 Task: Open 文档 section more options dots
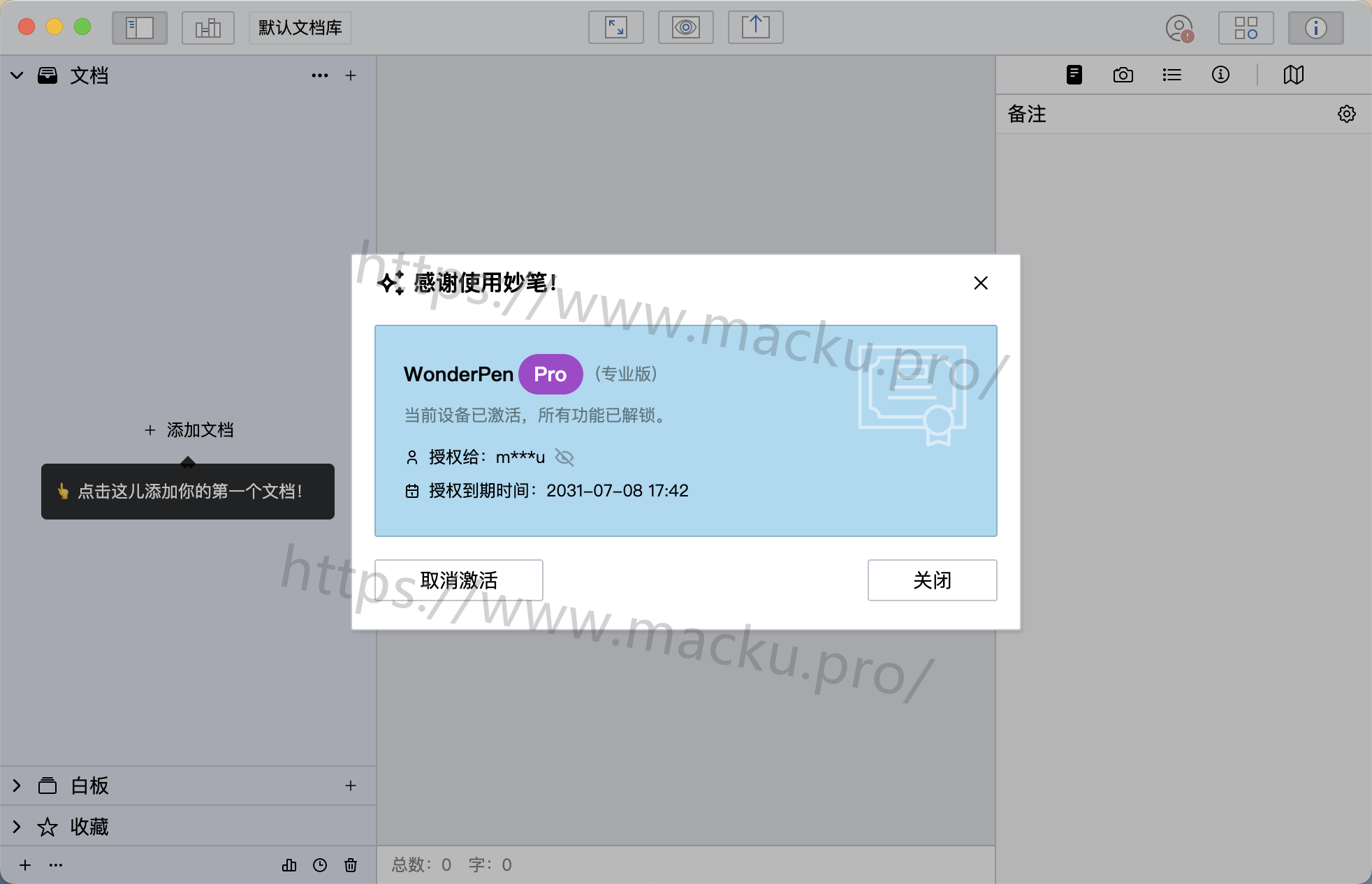(320, 75)
